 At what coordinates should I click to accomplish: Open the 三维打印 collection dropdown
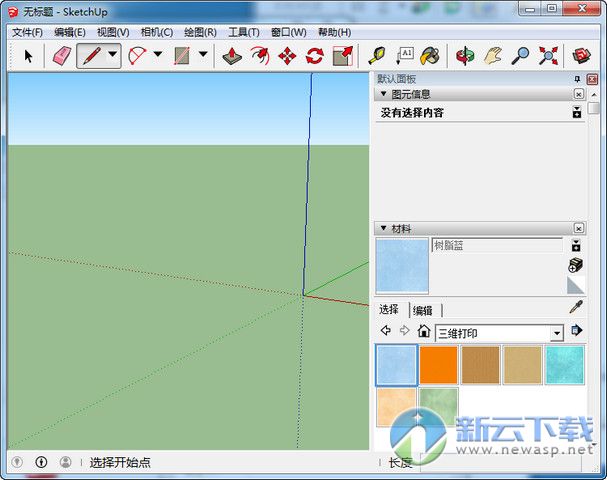(557, 333)
